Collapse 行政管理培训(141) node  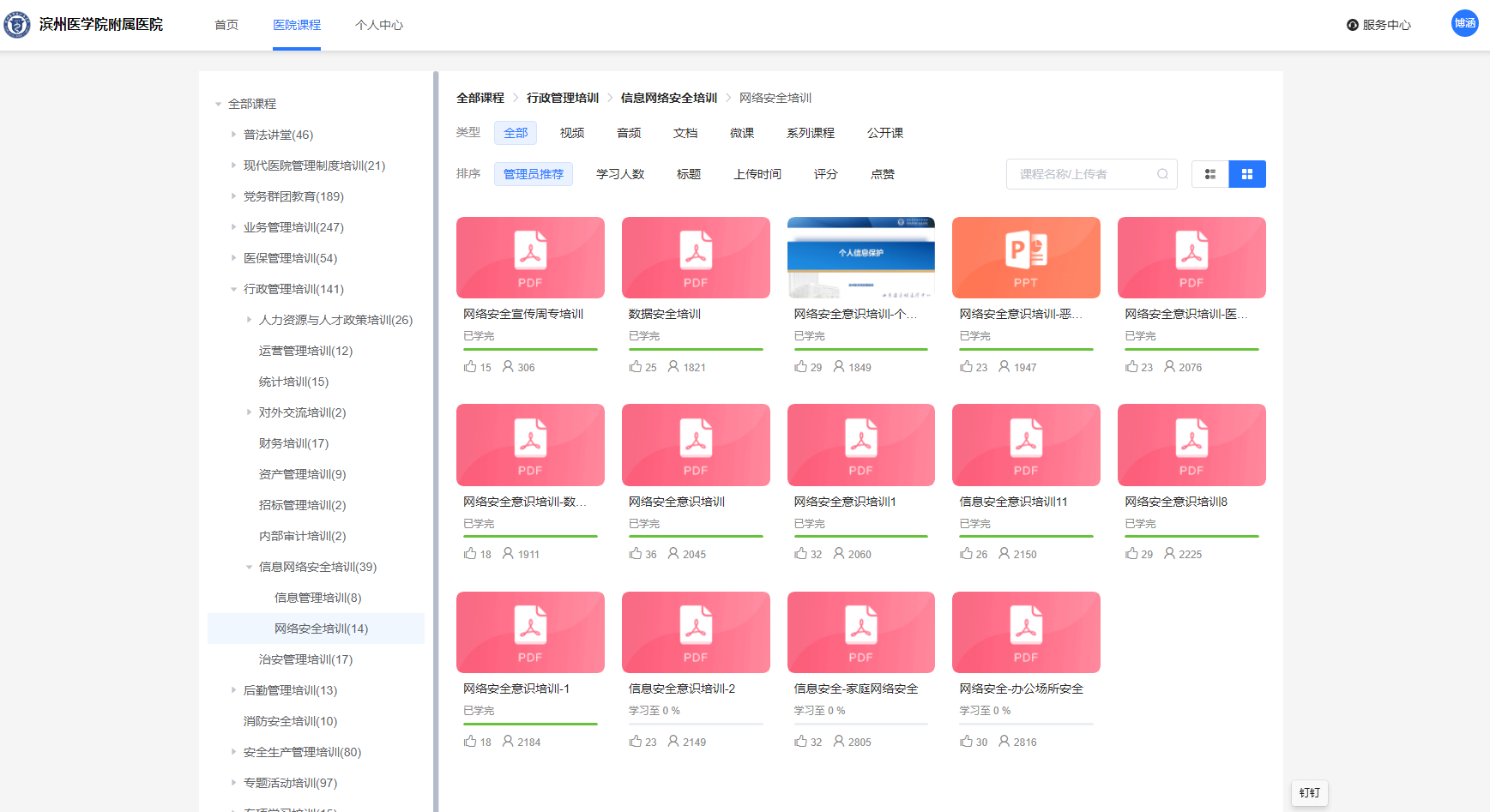[x=233, y=289]
